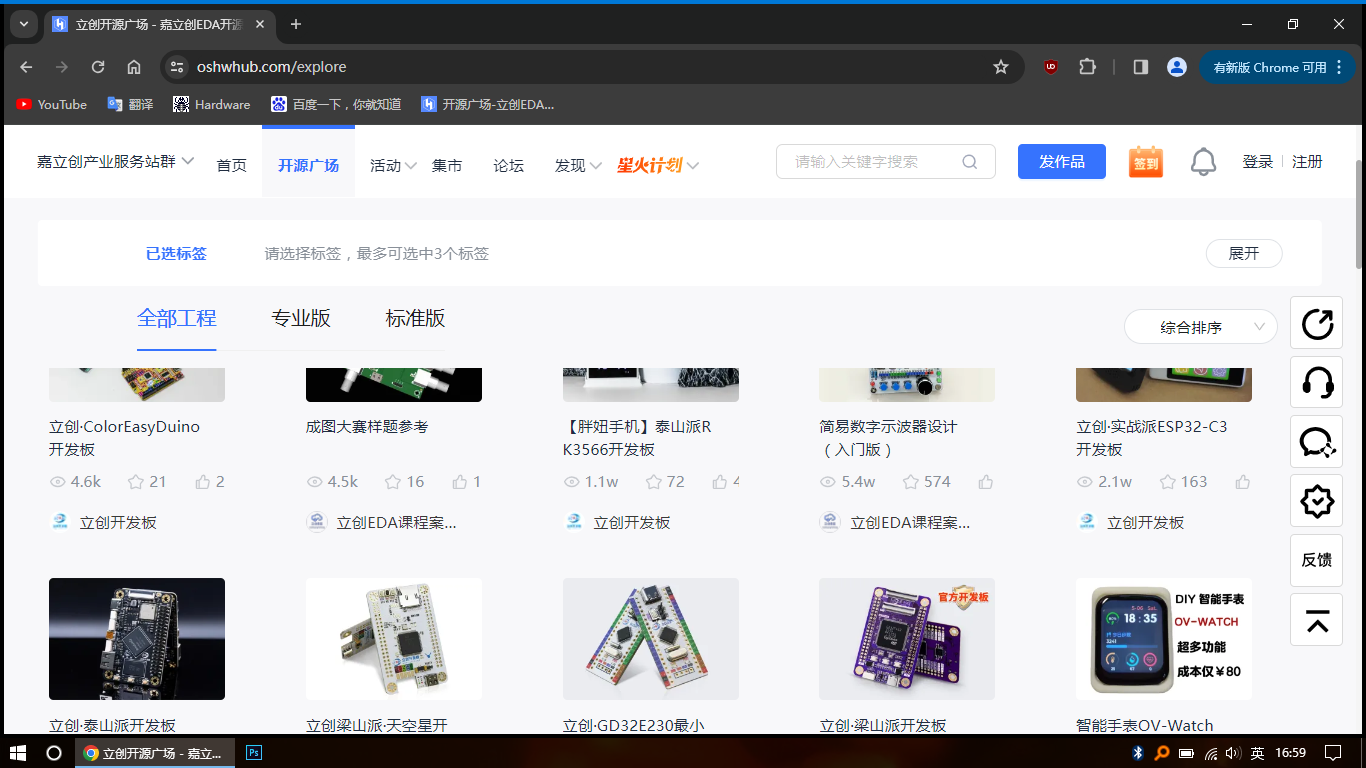This screenshot has height=768, width=1366.
Task: Click the orange 签到 check-in calendar icon
Action: 1146,162
